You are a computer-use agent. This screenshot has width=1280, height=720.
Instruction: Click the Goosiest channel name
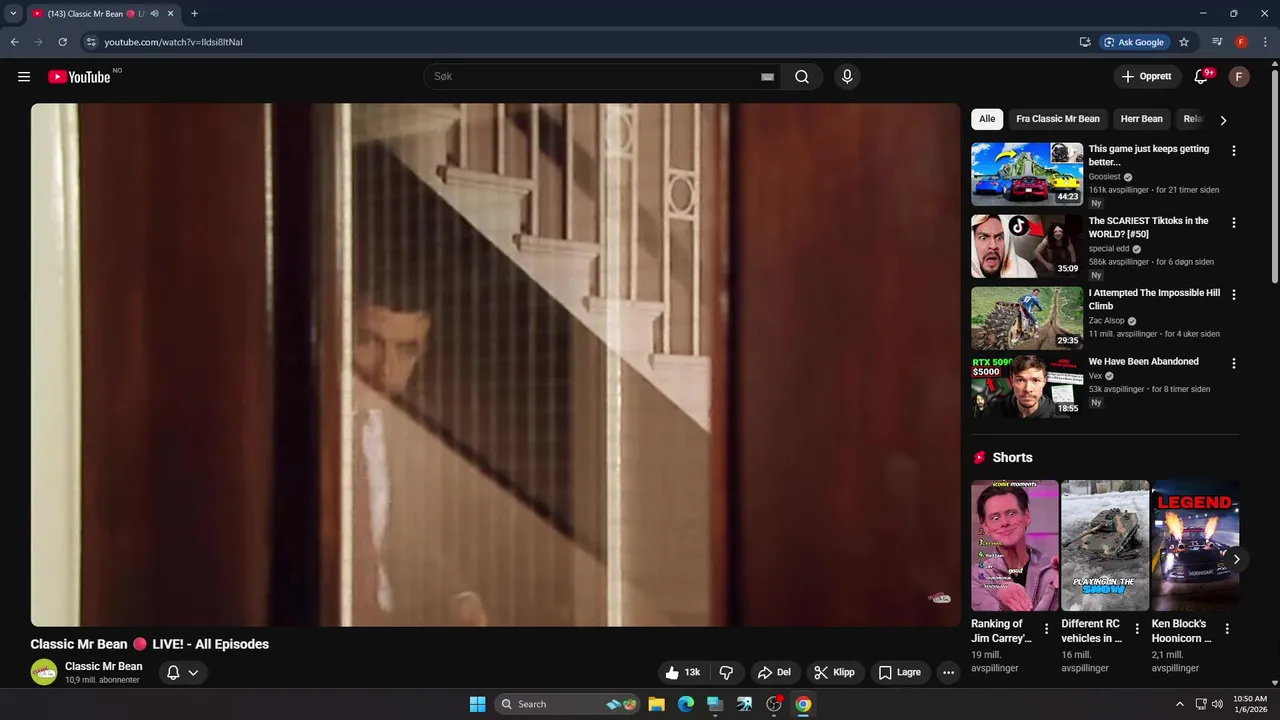1105,177
